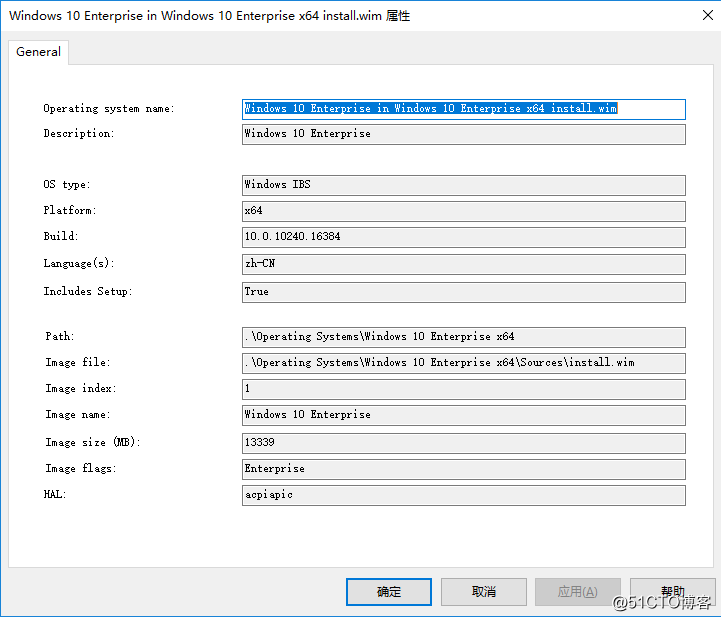Viewport: 721px width, 621px height.
Task: Click the Operating system name field
Action: [464, 109]
